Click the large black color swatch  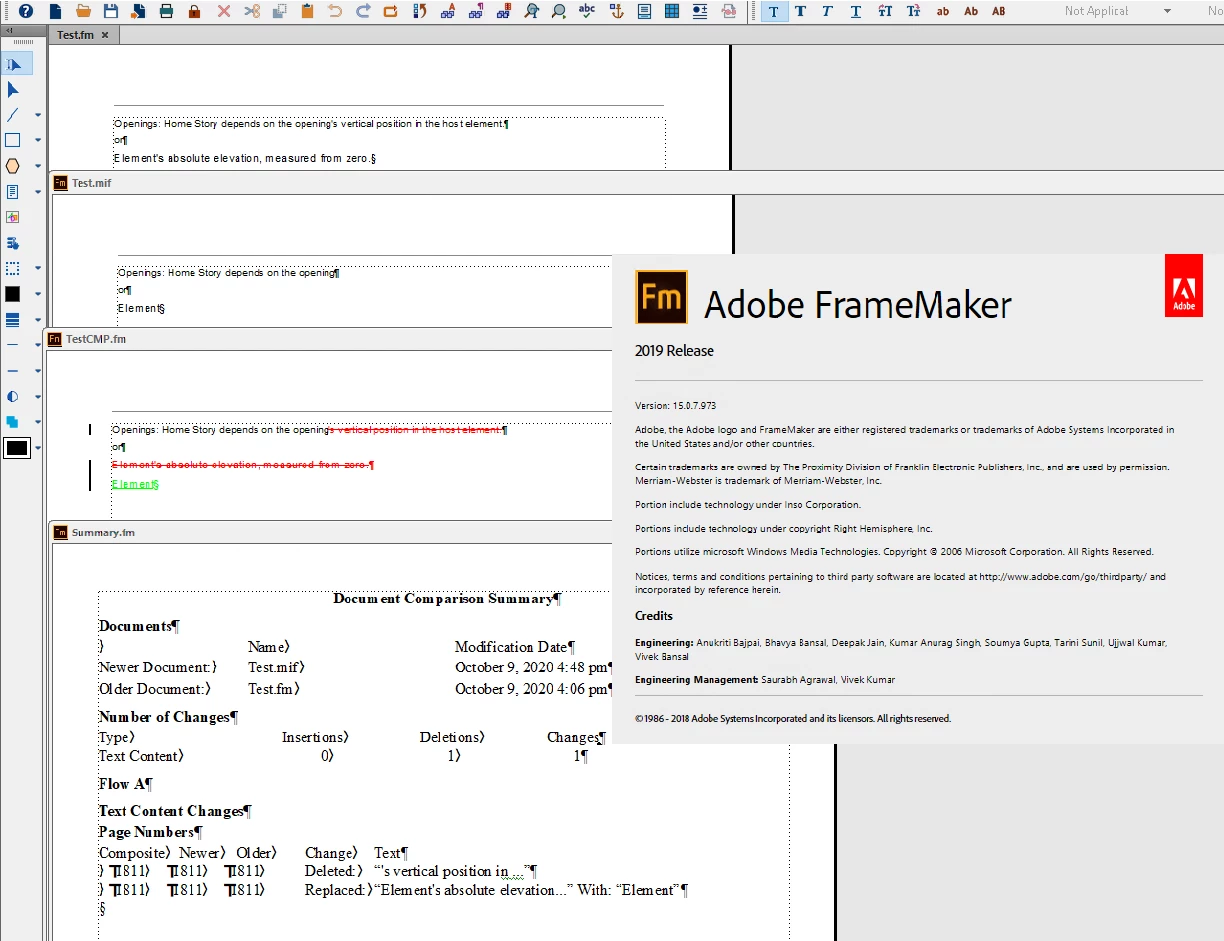pyautogui.click(x=17, y=448)
